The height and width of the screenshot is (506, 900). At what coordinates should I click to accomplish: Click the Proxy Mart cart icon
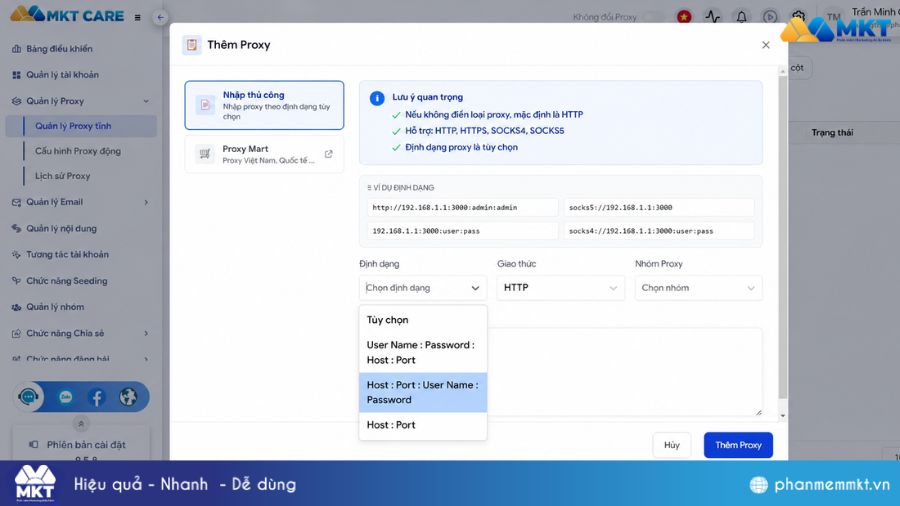click(205, 154)
